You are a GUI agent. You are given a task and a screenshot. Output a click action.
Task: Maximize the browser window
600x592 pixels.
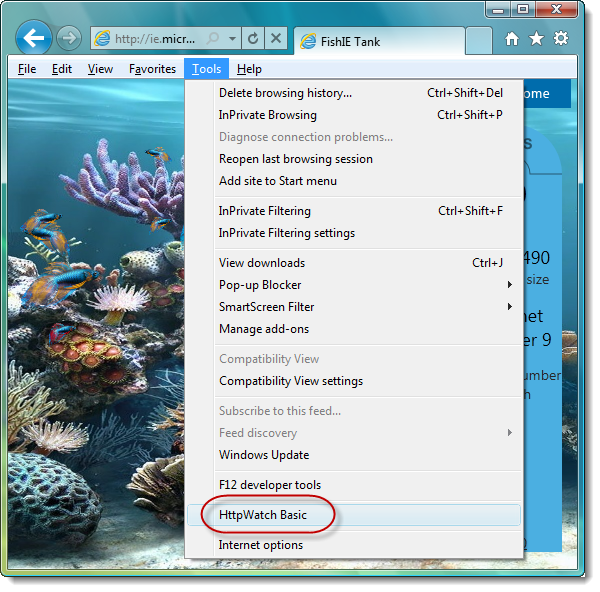(x=523, y=9)
